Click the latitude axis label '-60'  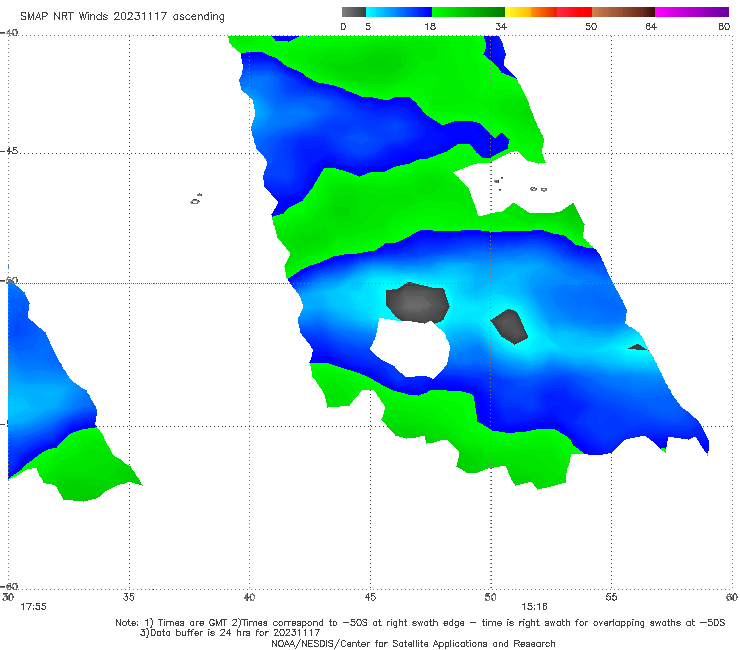pos(9,586)
